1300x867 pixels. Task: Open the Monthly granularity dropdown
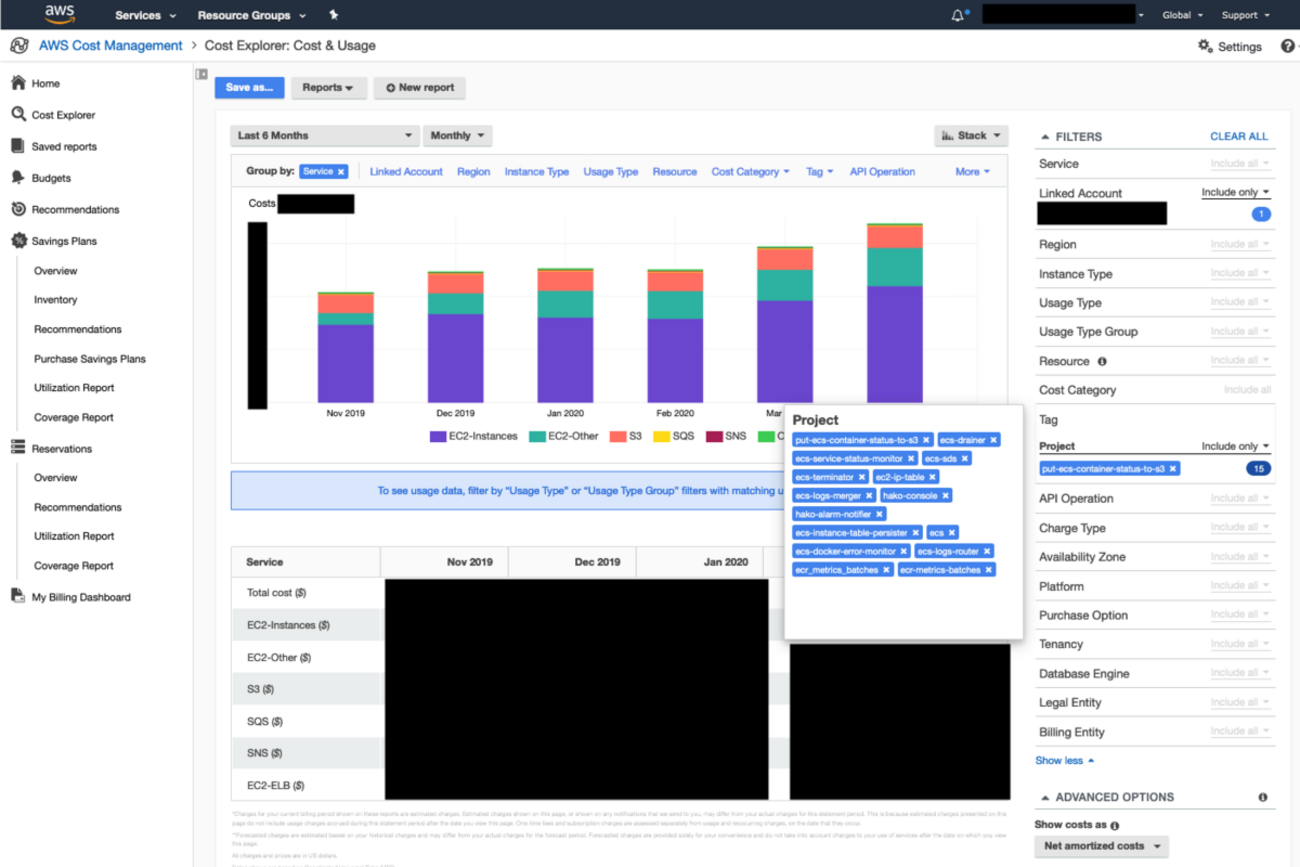pyautogui.click(x=457, y=135)
